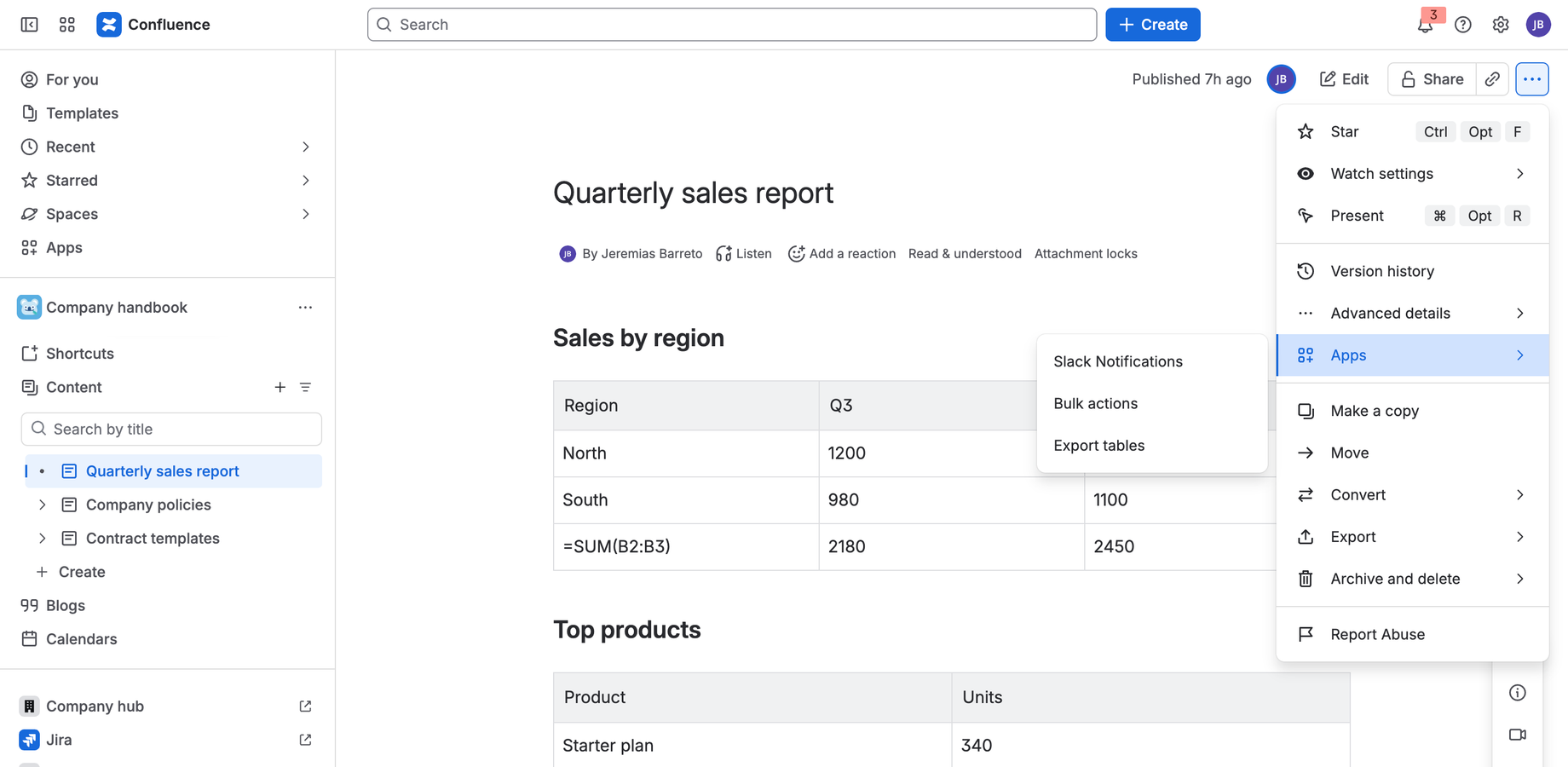The width and height of the screenshot is (1568, 767).
Task: Star this page from the menu
Action: tap(1412, 132)
